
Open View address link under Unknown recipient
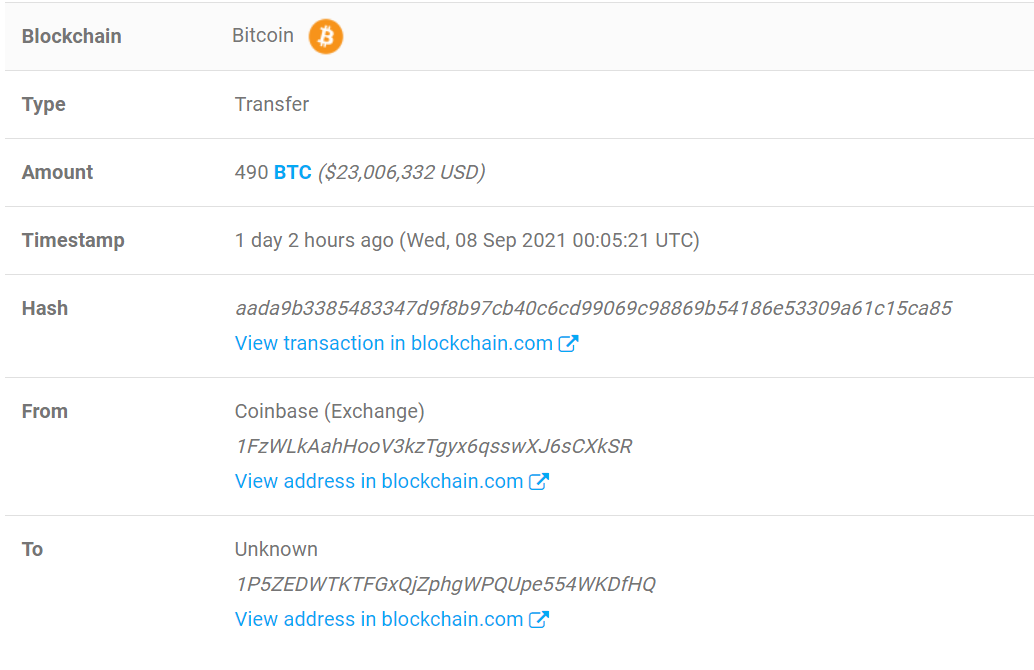[378, 620]
